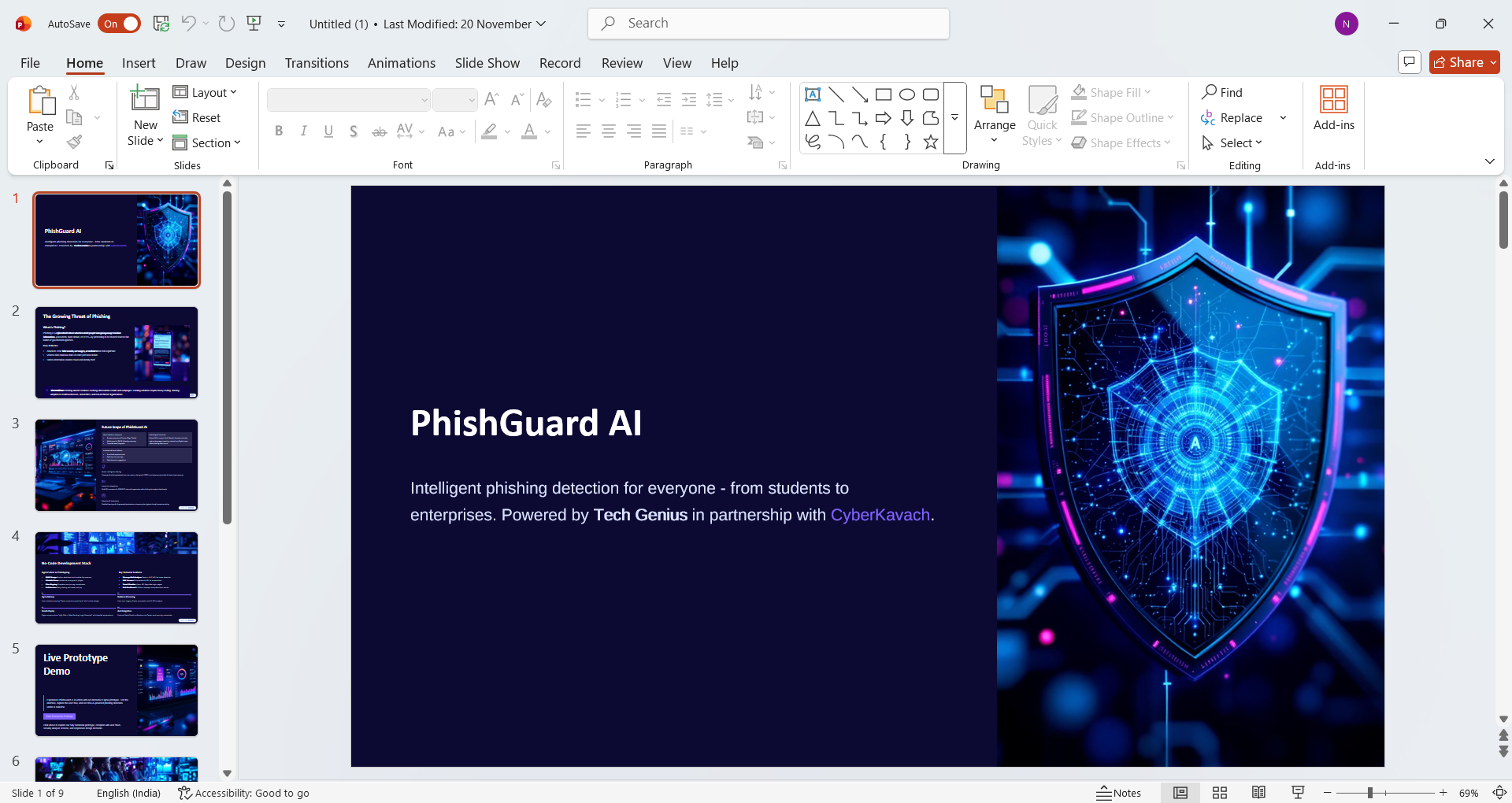The width and height of the screenshot is (1512, 803).
Task: Click in the Search box
Action: point(769,24)
